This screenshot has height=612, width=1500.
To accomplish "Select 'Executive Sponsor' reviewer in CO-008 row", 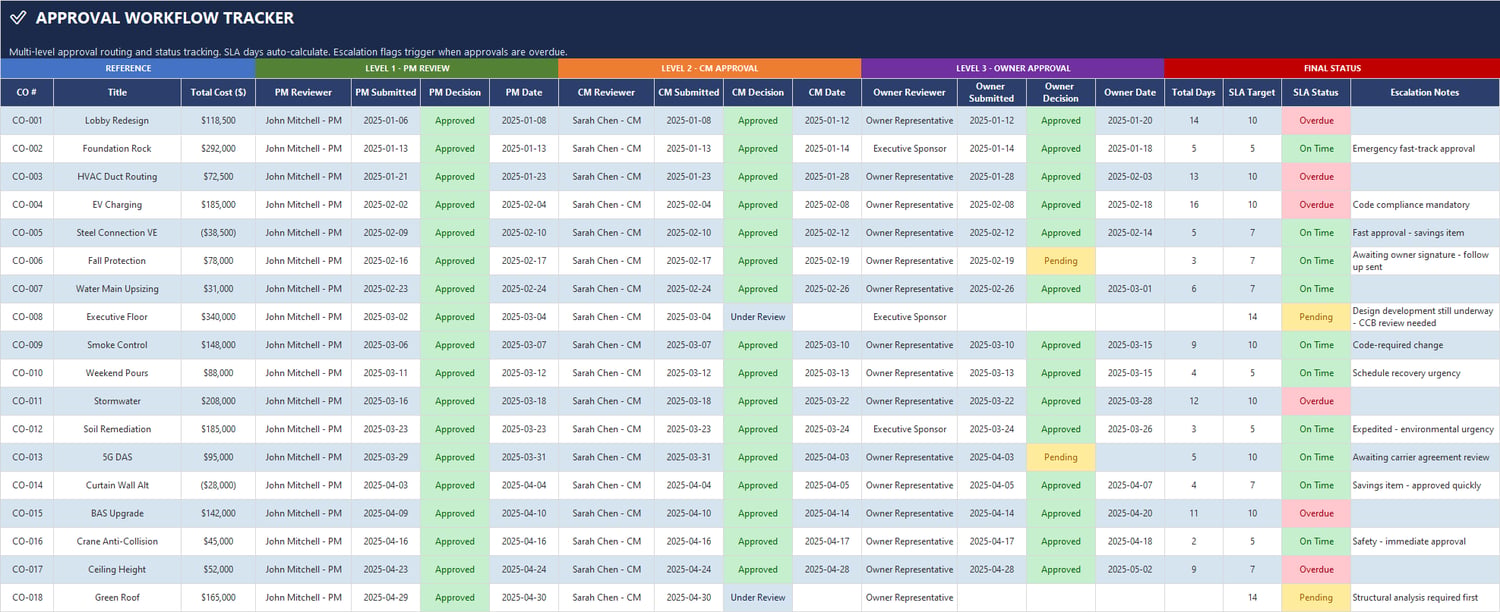I will pyautogui.click(x=909, y=316).
